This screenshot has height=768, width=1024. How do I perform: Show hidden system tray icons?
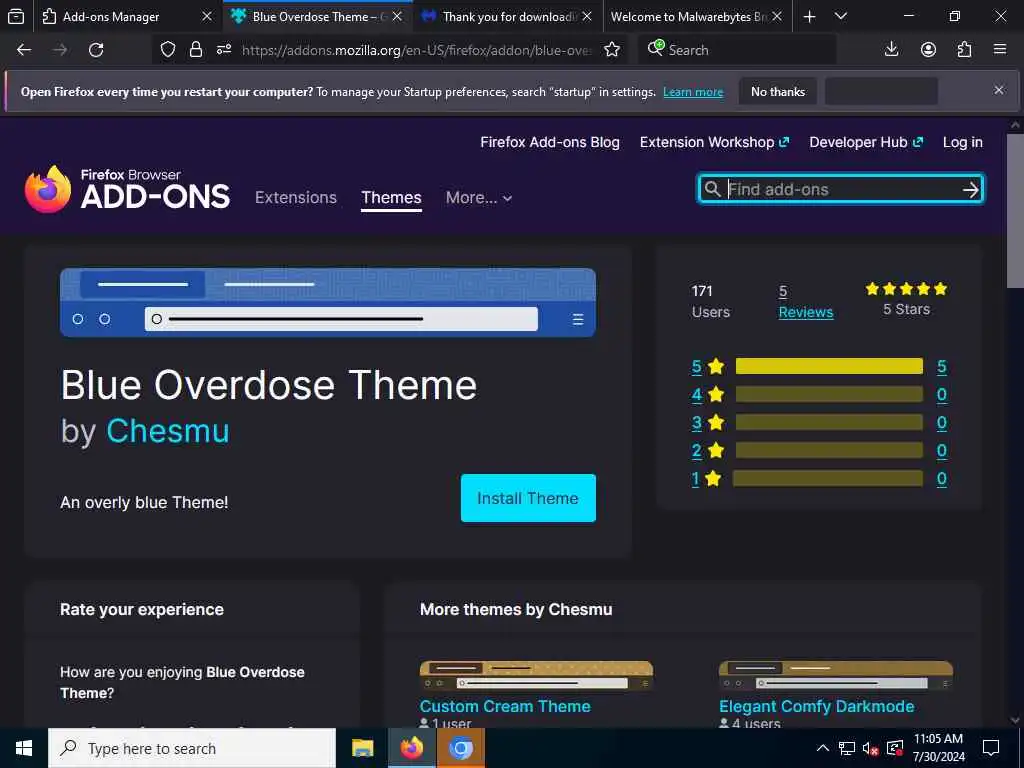pyautogui.click(x=823, y=748)
